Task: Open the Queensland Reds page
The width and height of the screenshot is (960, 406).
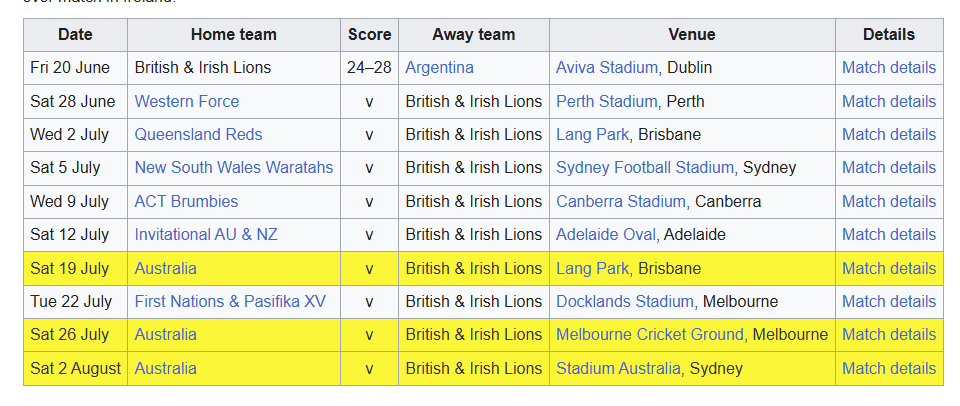Action: click(x=198, y=134)
